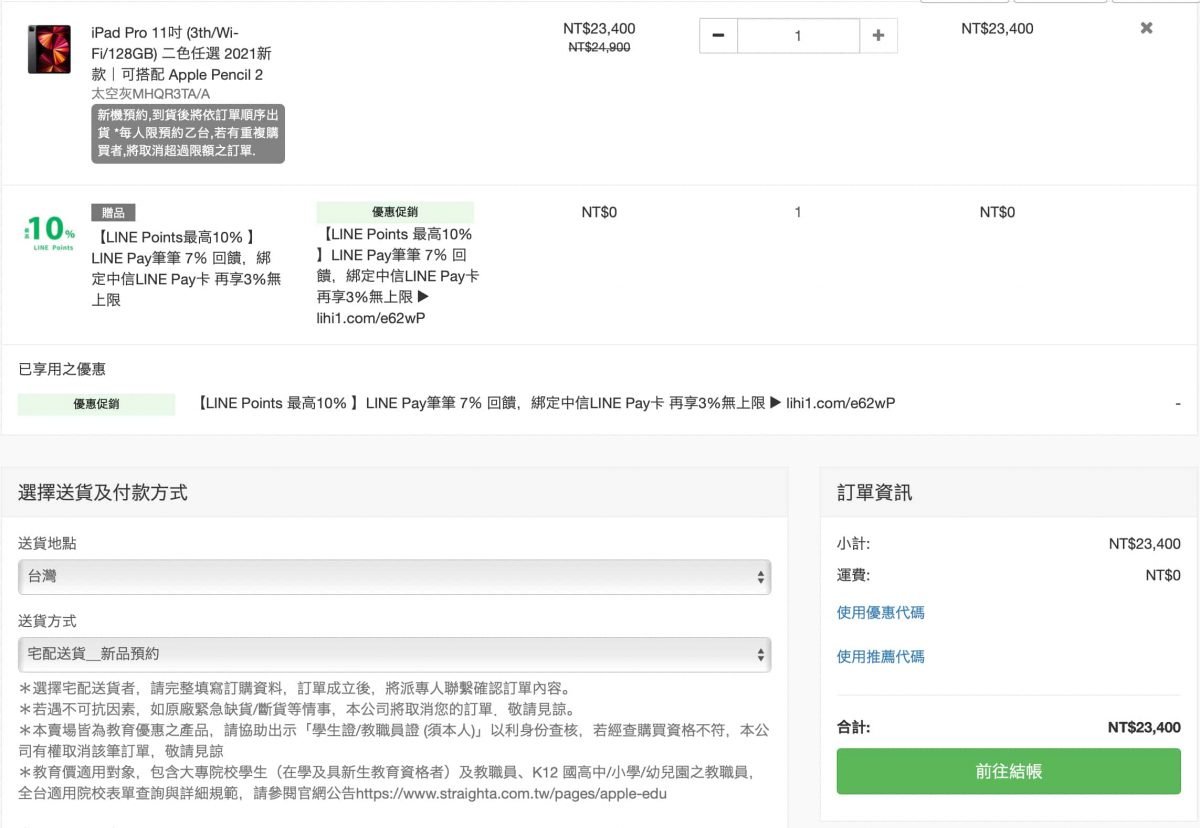Click the 送貨方式 label

pyautogui.click(x=47, y=621)
